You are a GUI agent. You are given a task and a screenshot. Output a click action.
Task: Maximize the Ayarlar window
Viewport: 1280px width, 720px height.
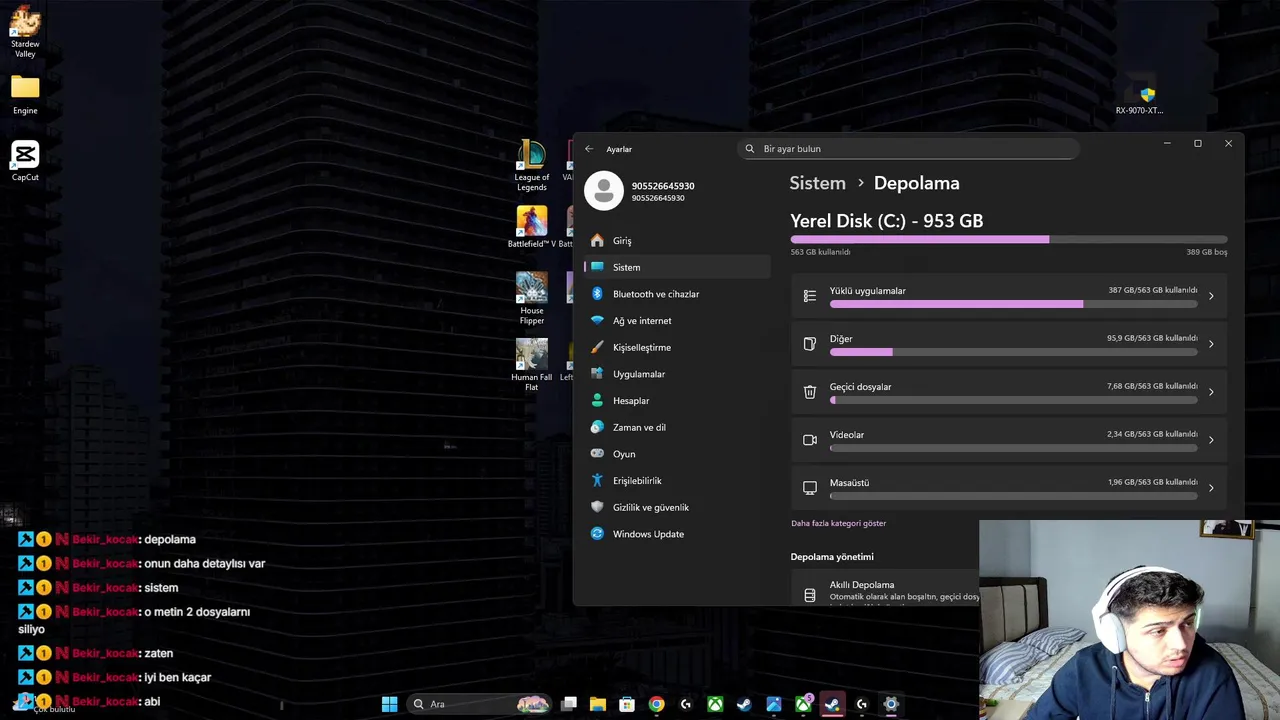click(1197, 144)
